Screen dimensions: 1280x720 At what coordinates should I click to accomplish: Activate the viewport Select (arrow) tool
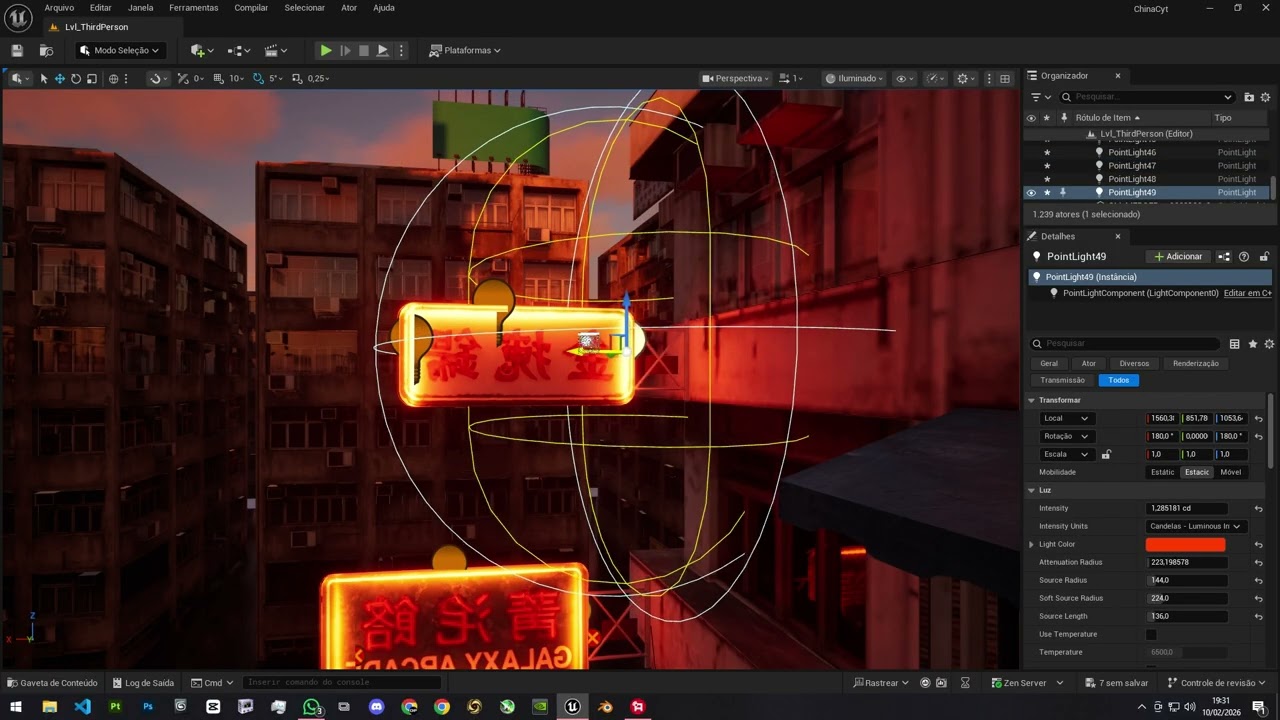(44, 78)
